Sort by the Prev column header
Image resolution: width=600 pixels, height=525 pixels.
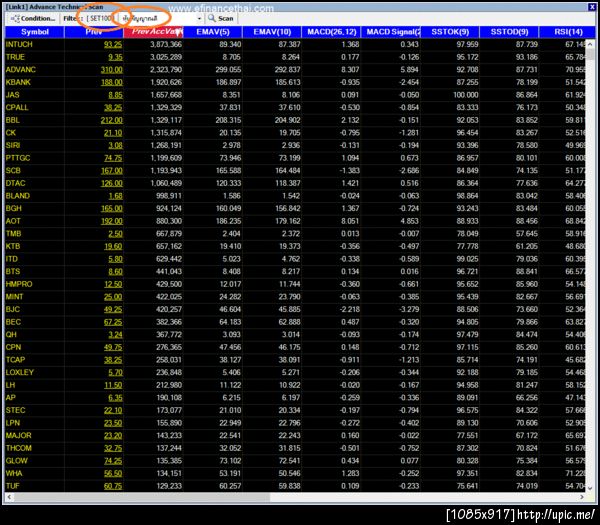[94, 32]
